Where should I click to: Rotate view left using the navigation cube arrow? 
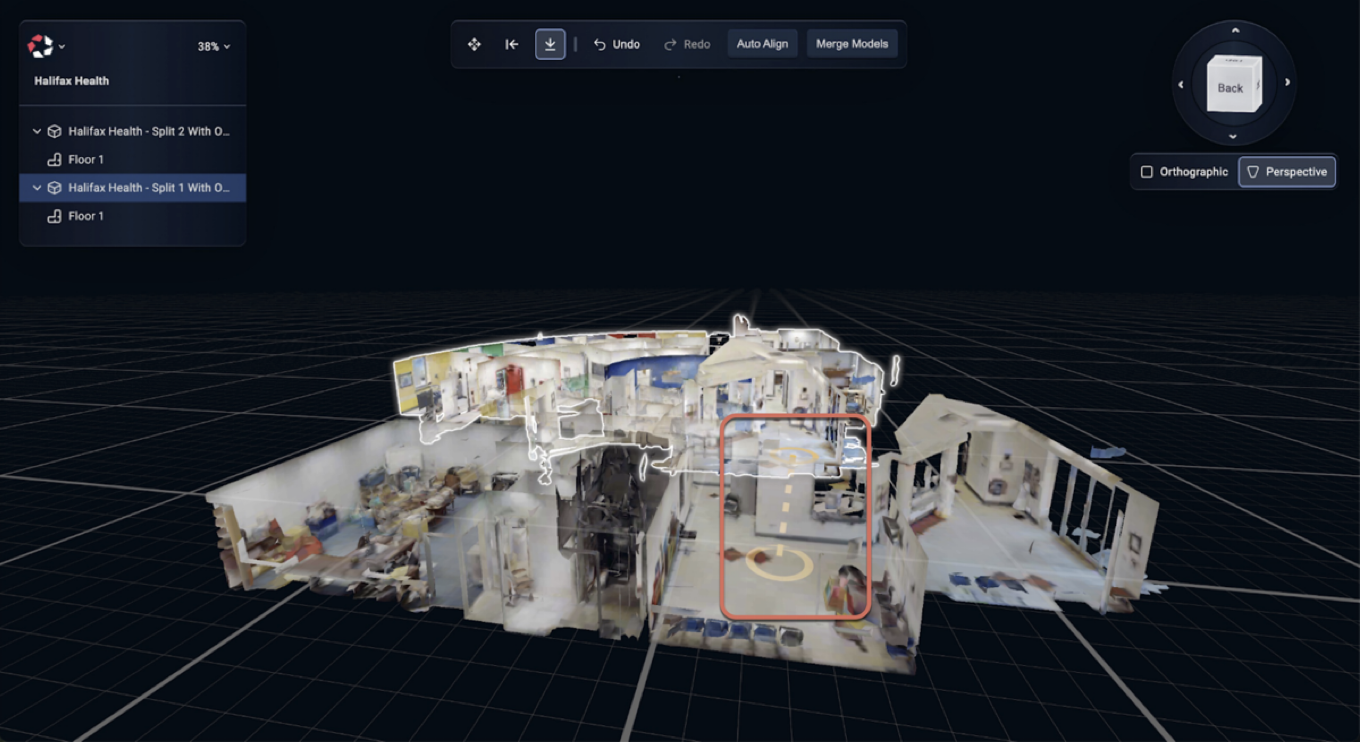tap(1181, 84)
